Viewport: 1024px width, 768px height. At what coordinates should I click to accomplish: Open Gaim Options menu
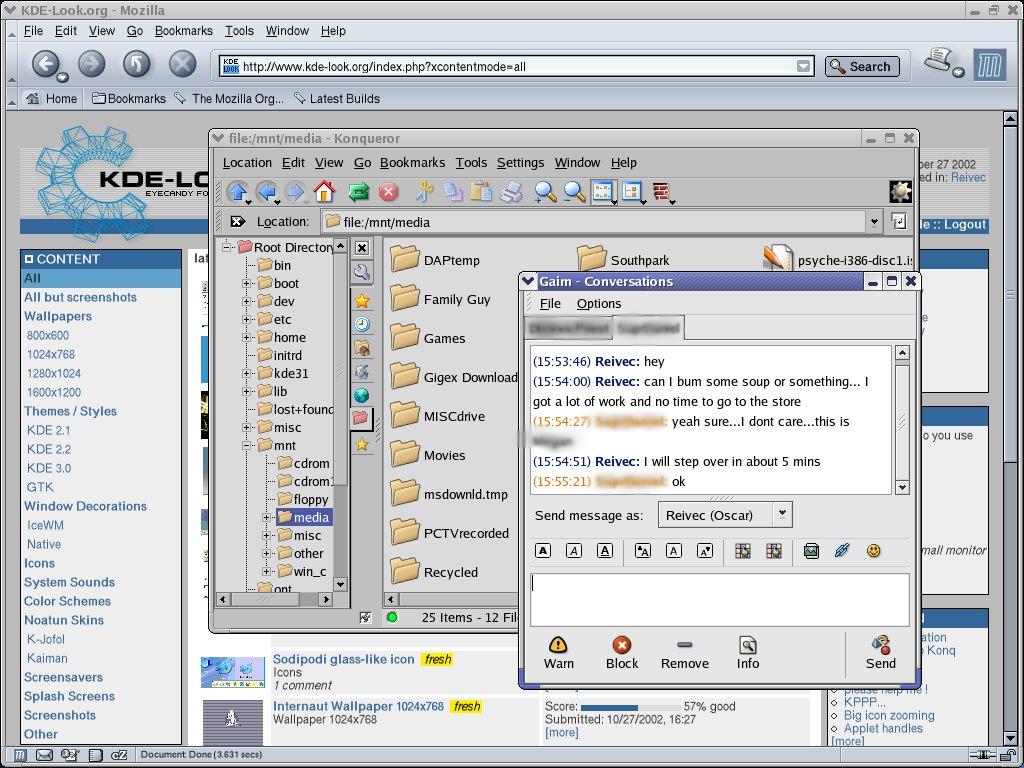[599, 304]
